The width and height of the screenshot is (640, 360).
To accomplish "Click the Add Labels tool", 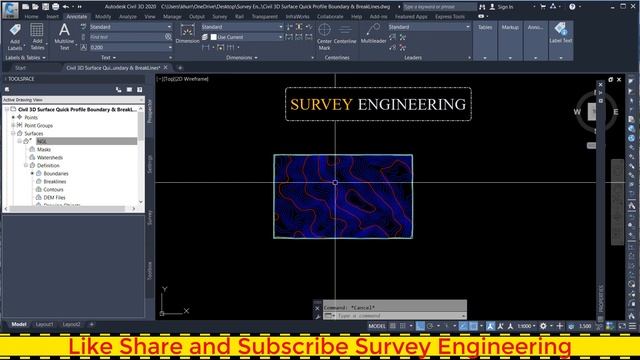I will (15, 37).
